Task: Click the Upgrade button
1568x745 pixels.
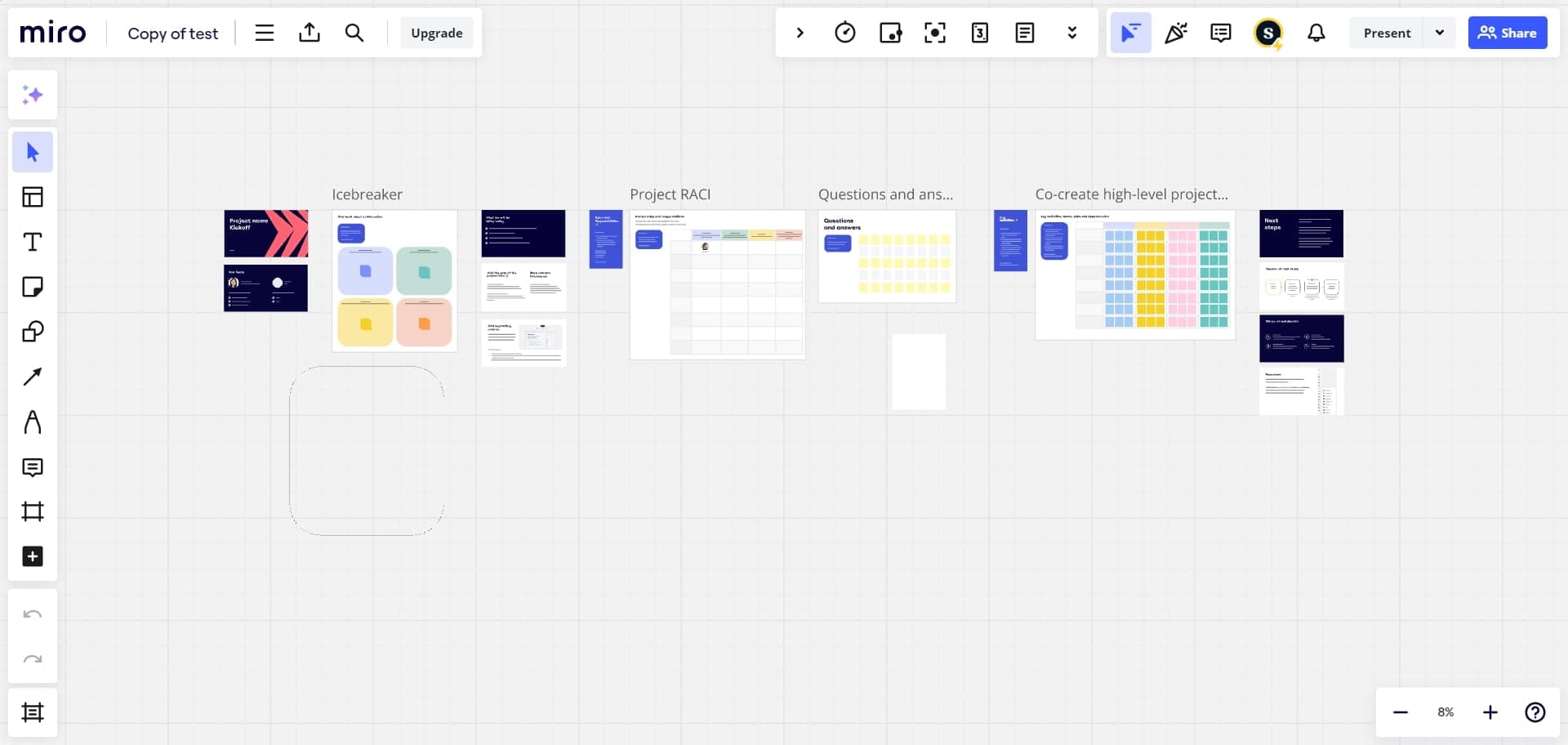Action: pos(436,33)
